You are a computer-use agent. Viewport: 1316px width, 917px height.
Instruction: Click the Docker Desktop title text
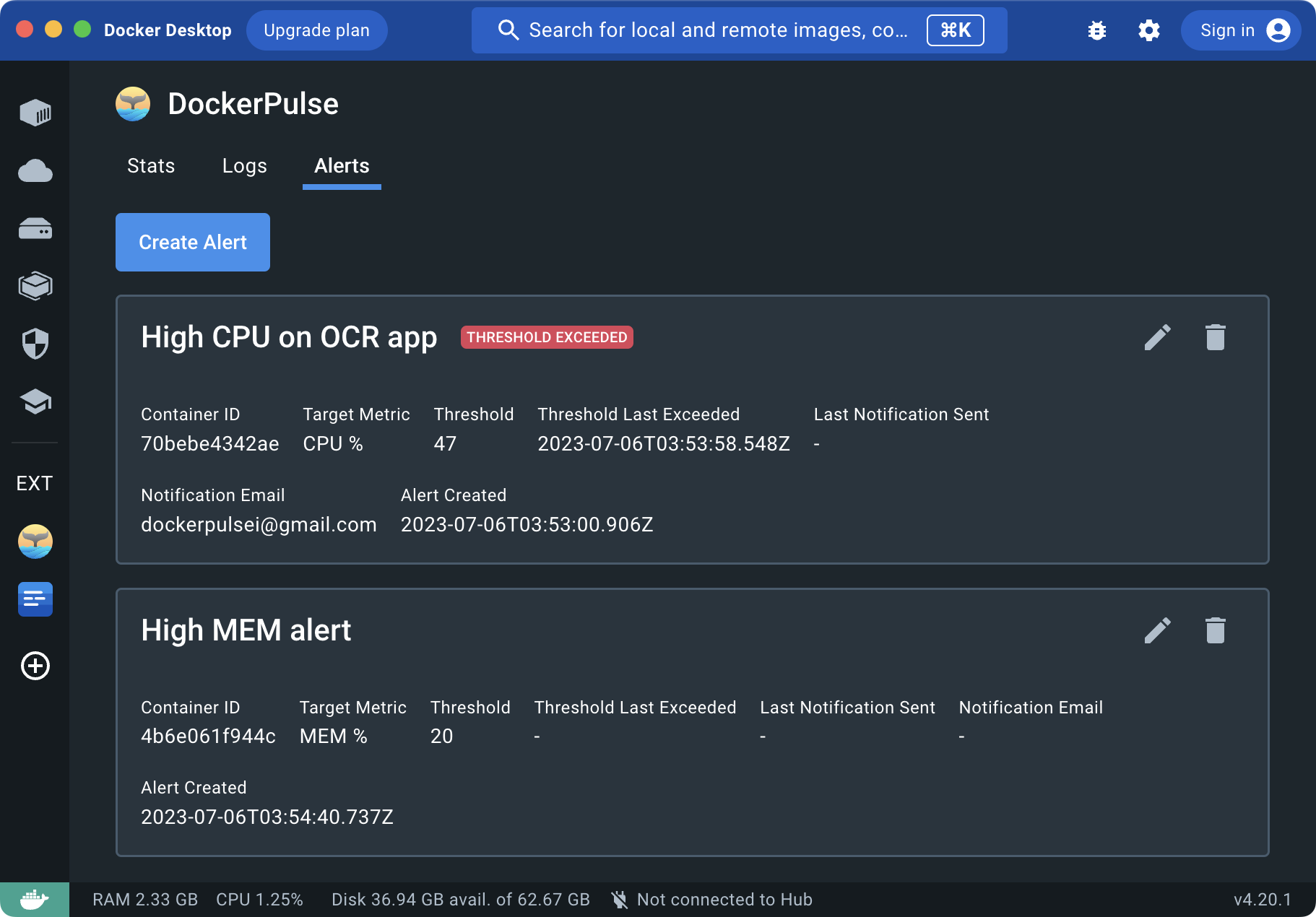(x=168, y=30)
